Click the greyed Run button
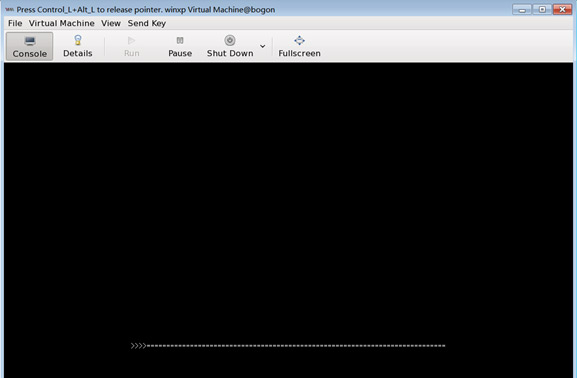This screenshot has height=378, width=577. coord(131,46)
